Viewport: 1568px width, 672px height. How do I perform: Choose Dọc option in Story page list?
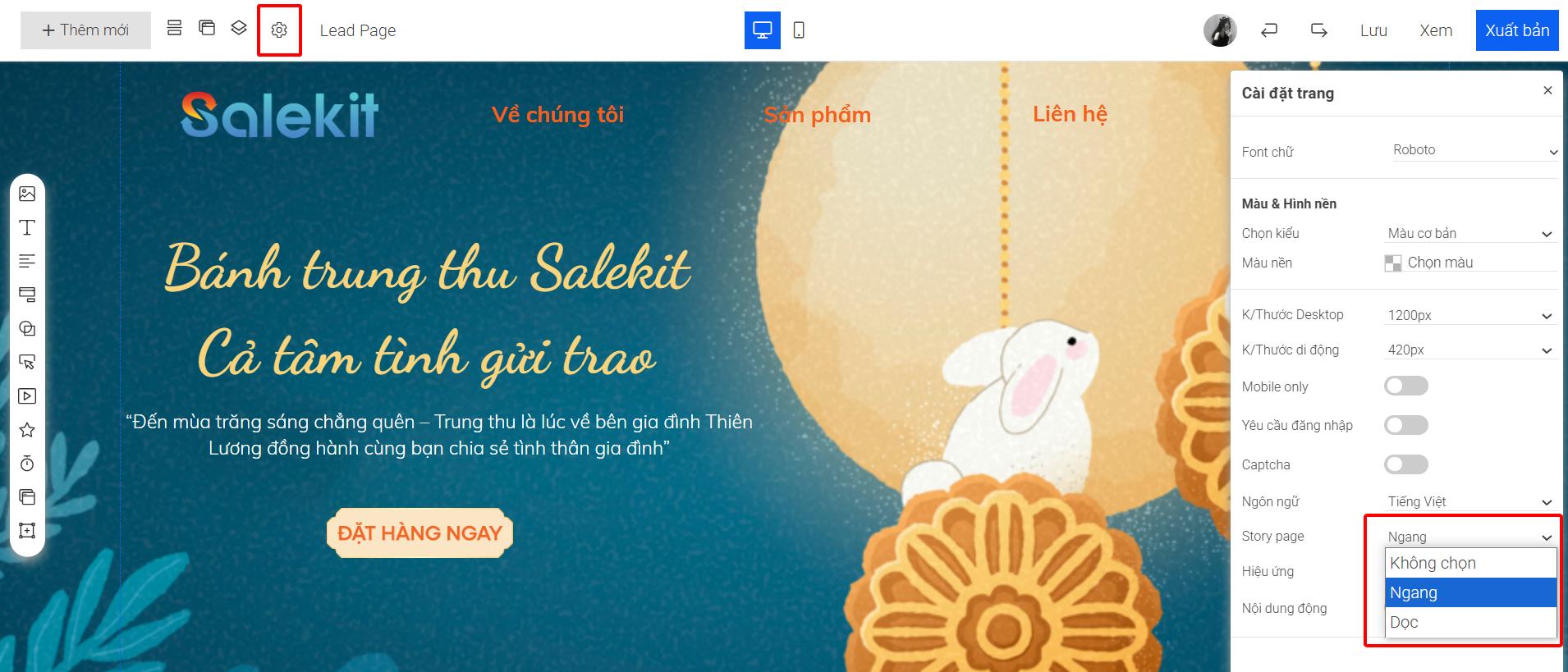(x=1471, y=622)
